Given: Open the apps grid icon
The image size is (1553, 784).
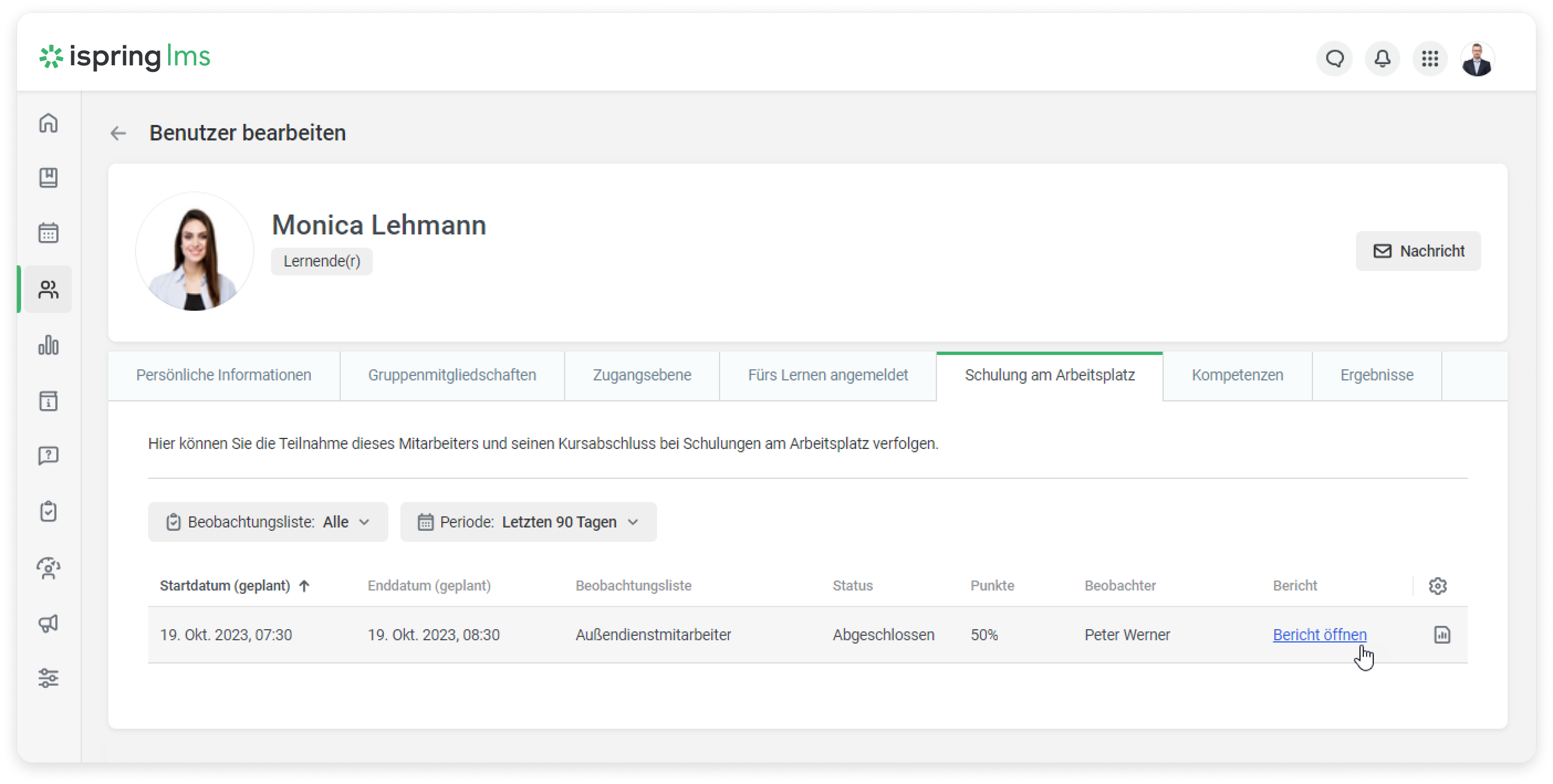Looking at the screenshot, I should (x=1430, y=59).
